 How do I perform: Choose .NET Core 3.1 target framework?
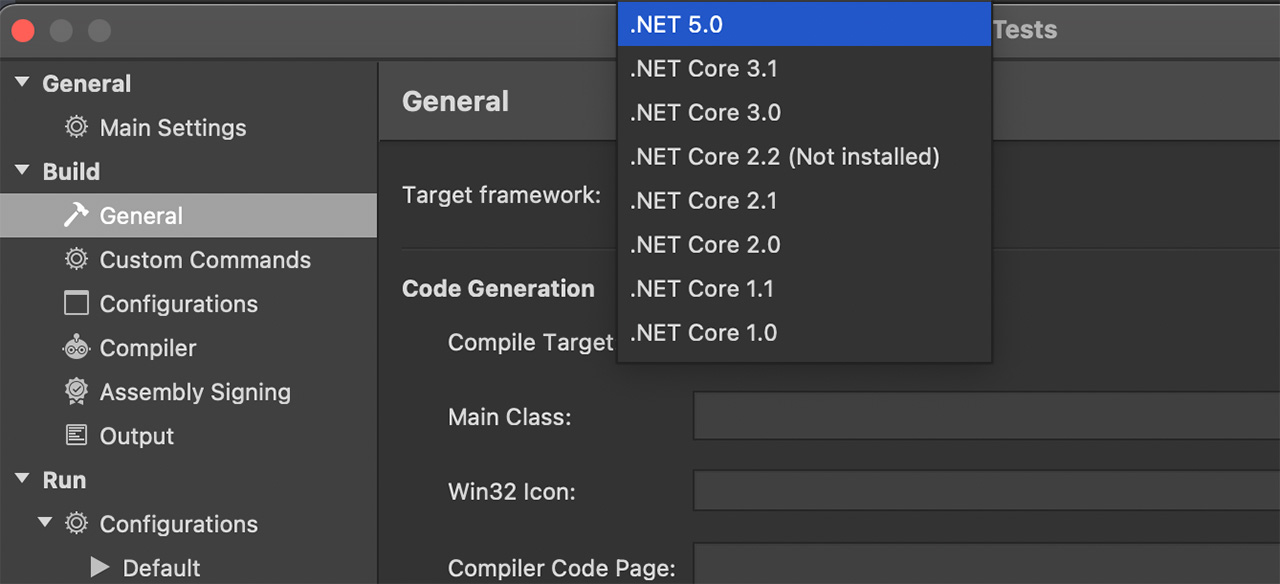805,69
